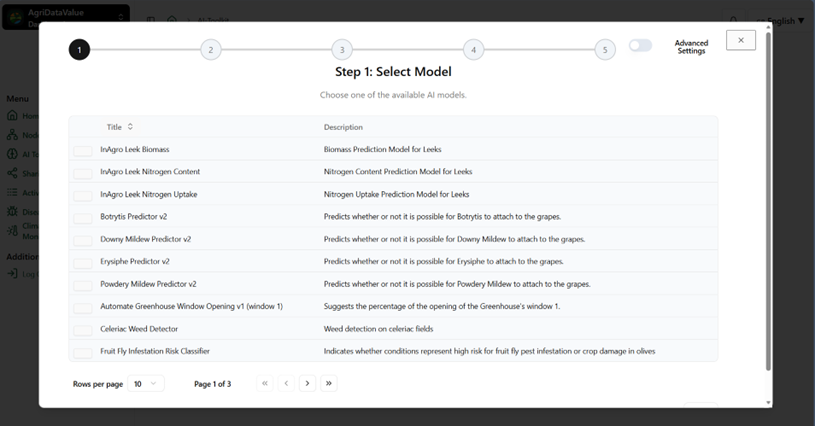This screenshot has width=815, height=426.
Task: Jump to last page double-arrow
Action: (x=328, y=383)
